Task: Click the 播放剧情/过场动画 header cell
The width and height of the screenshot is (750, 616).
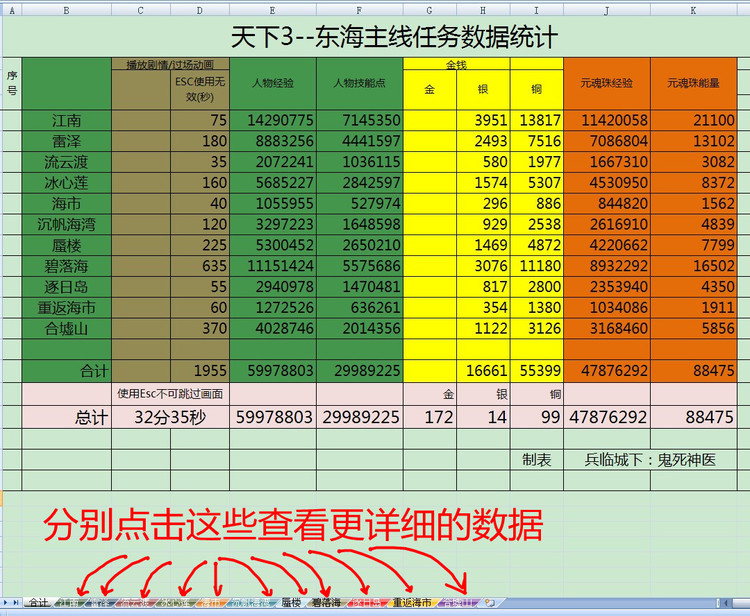Action: tap(170, 64)
